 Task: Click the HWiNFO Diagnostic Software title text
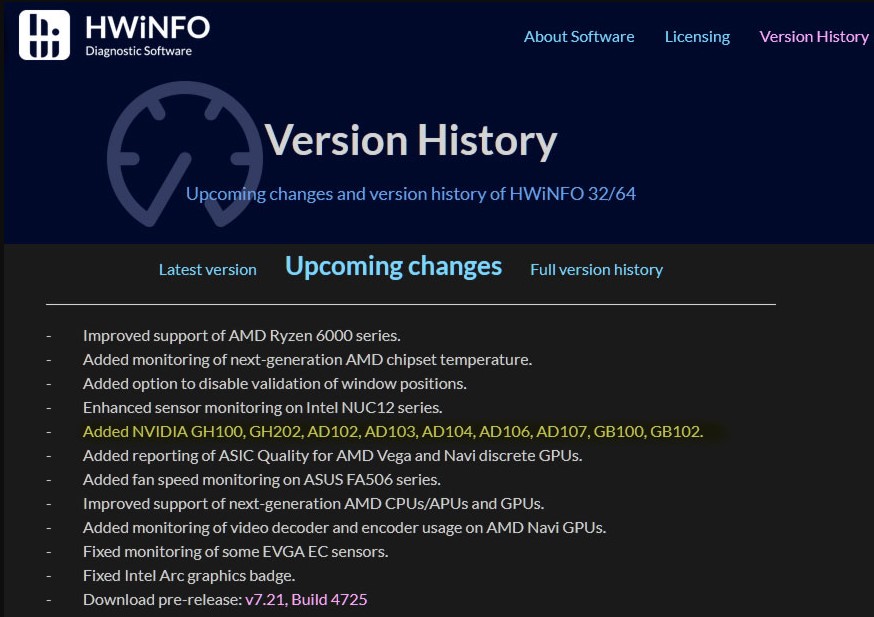147,35
